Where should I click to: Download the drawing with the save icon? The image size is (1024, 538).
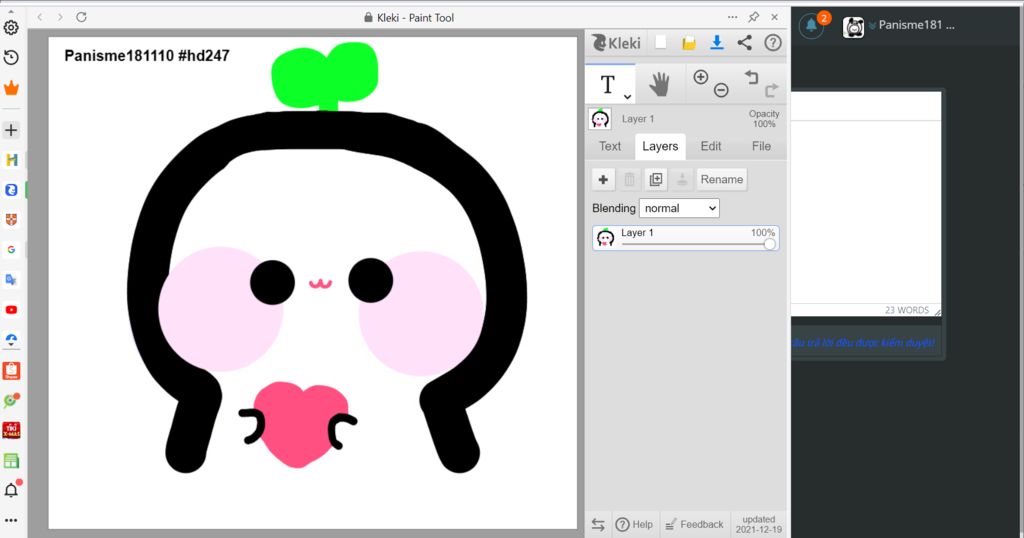[716, 42]
